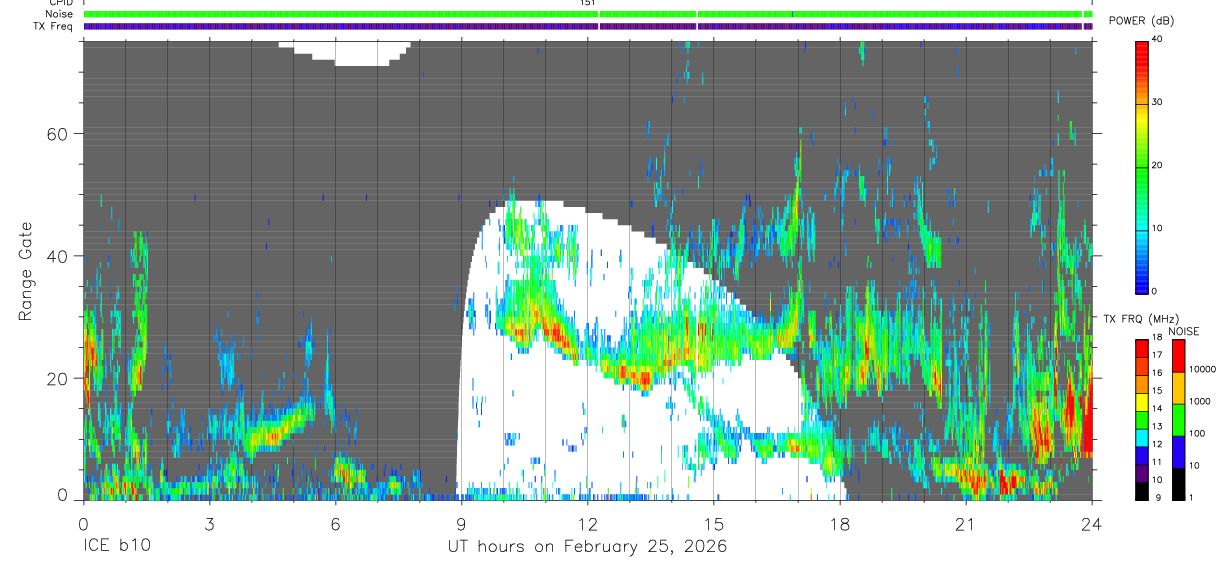Click the power color bar gradient
The image size is (1228, 567).
[x=1141, y=166]
